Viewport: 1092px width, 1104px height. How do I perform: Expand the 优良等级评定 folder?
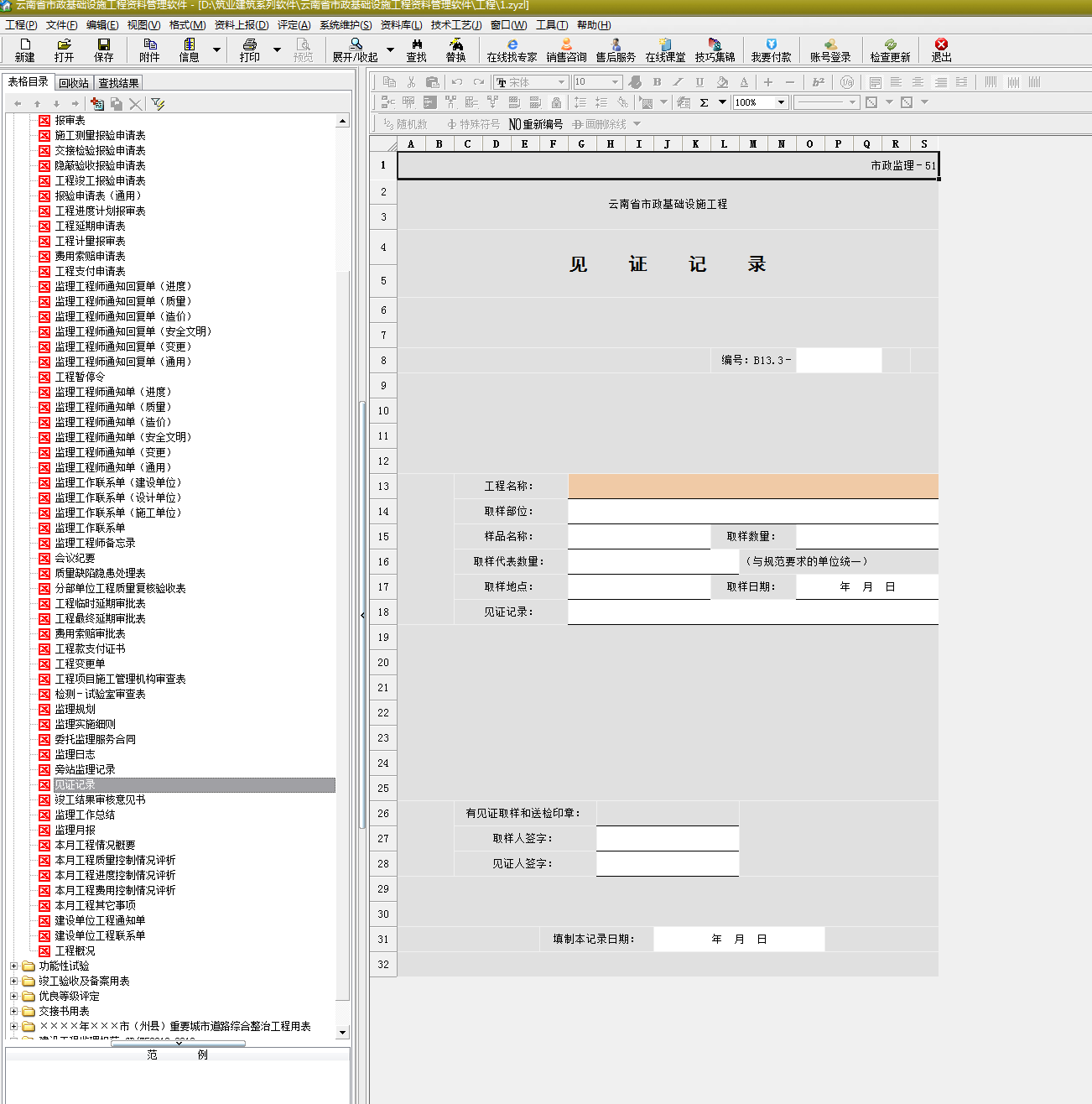[13, 997]
